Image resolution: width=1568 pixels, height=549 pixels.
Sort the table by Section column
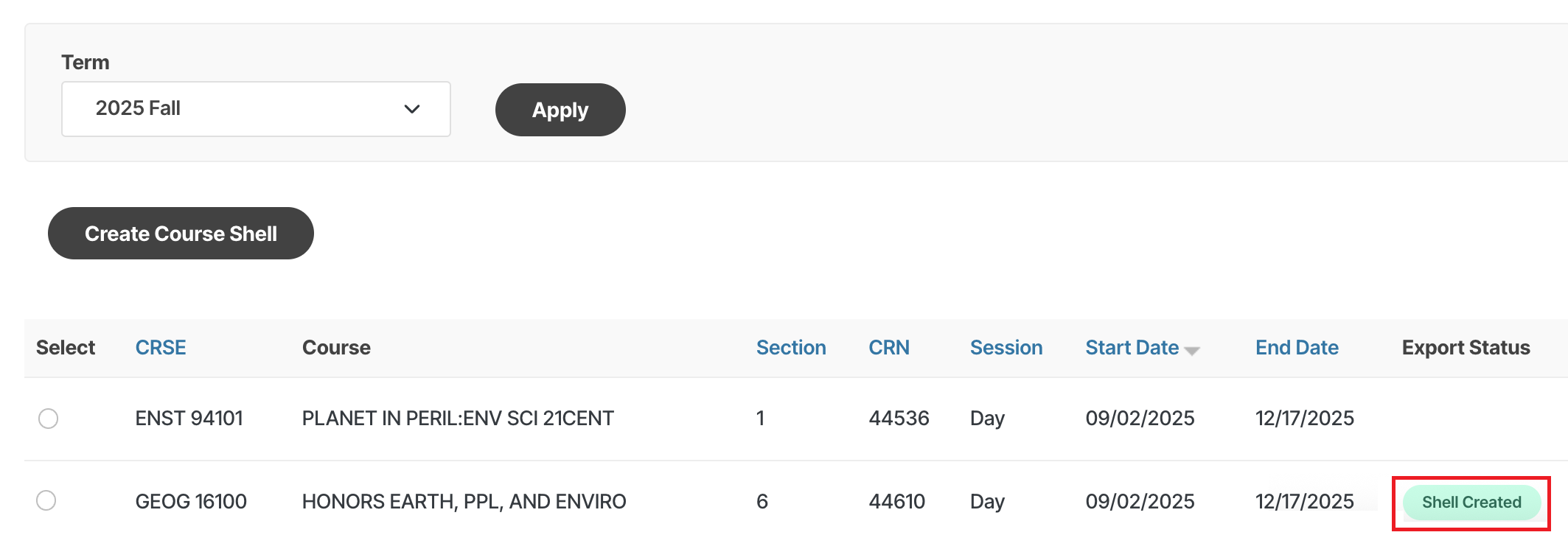click(x=790, y=348)
